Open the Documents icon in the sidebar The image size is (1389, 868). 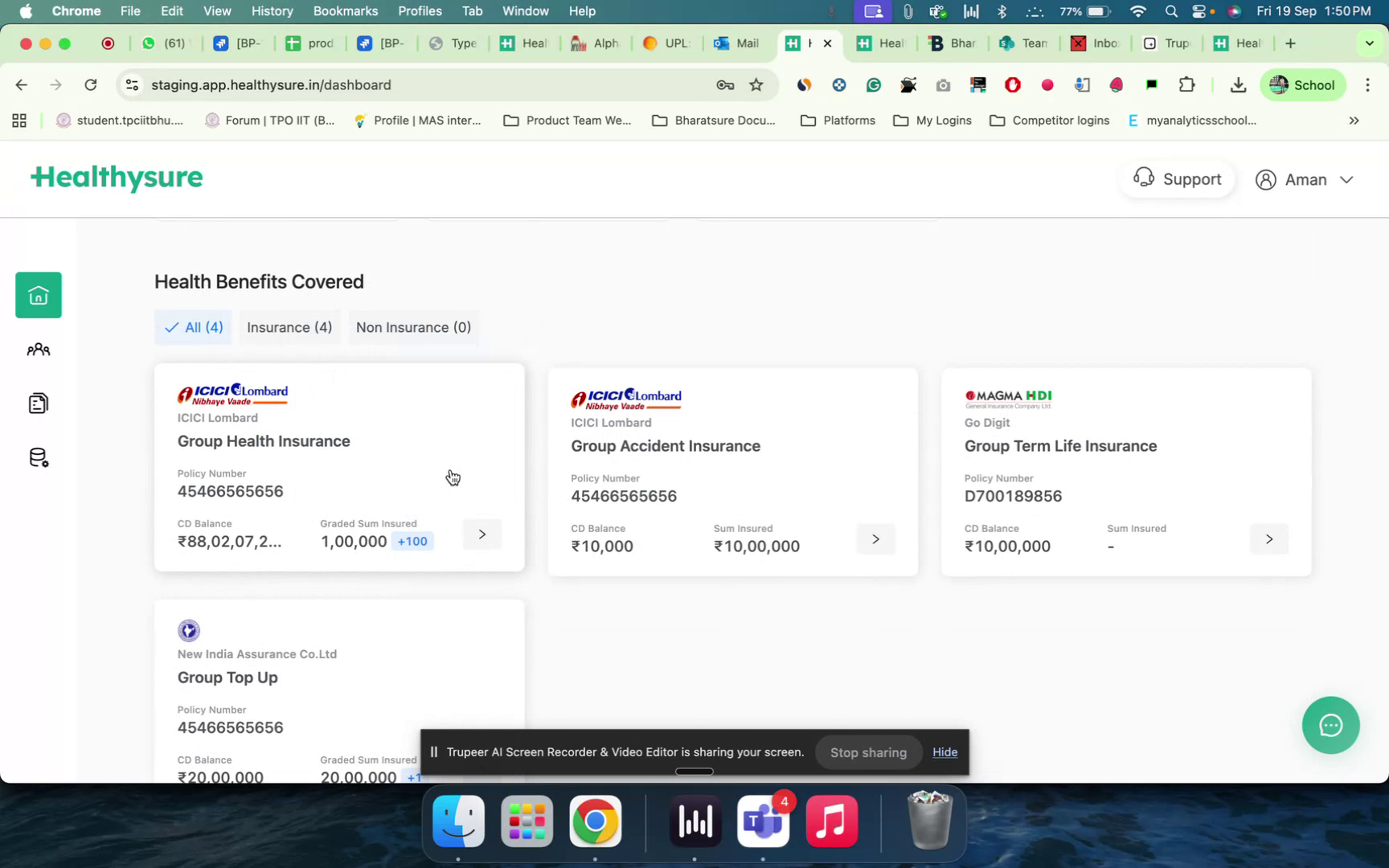coord(38,403)
